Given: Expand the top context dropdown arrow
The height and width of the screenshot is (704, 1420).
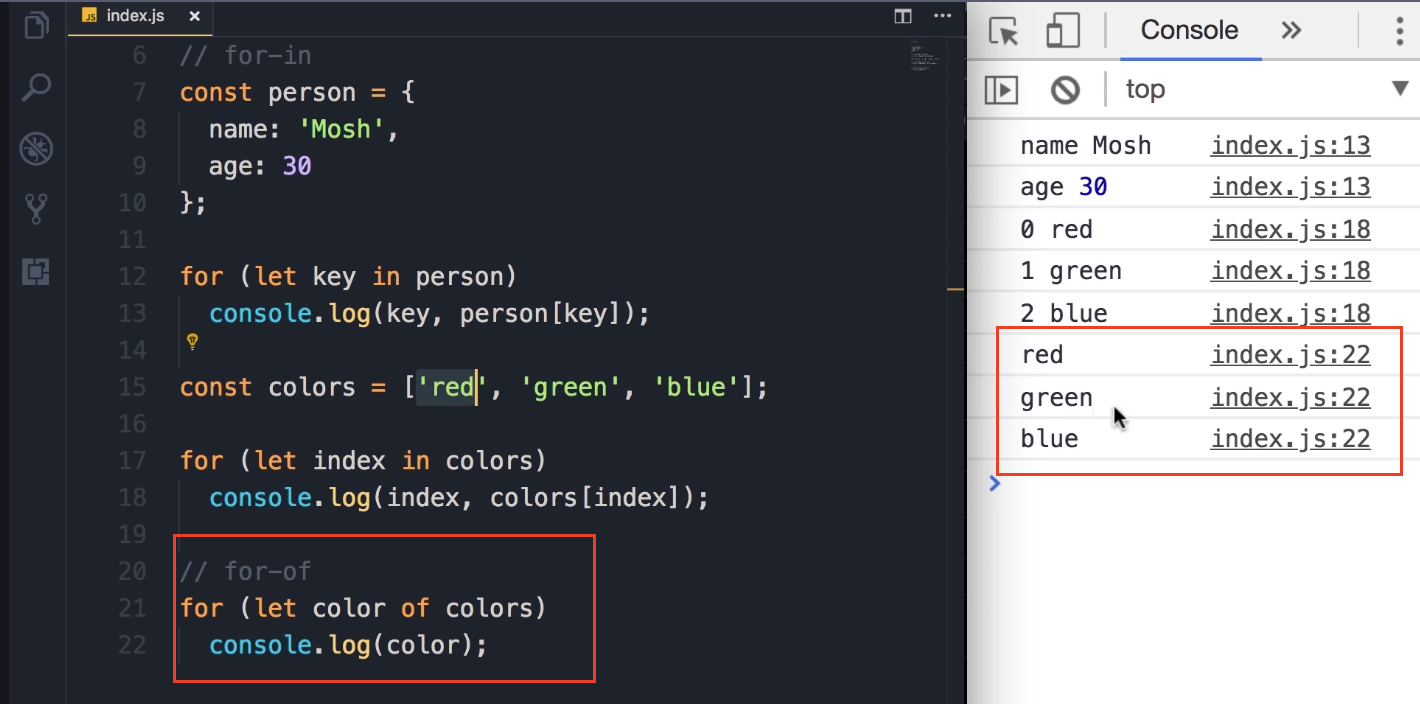Looking at the screenshot, I should pos(1400,89).
